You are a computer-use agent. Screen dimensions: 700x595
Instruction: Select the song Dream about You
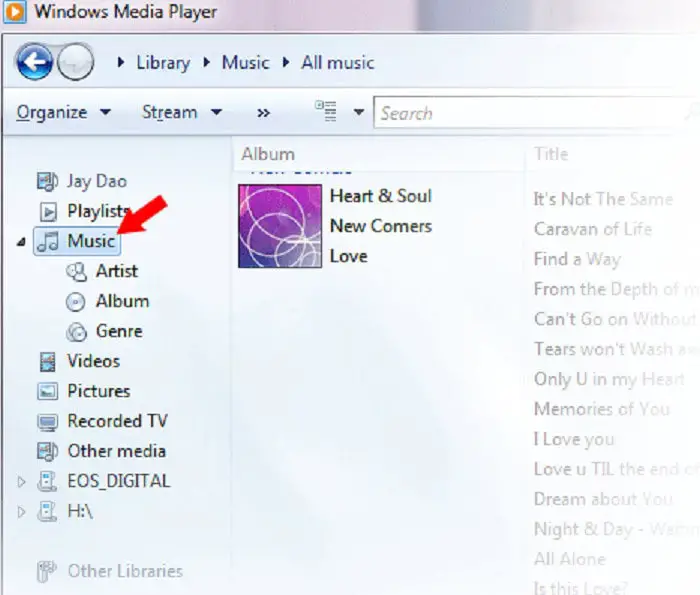[x=603, y=499]
